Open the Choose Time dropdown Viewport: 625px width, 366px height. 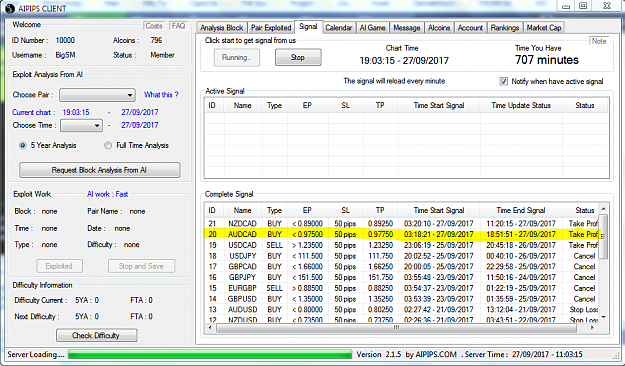click(x=81, y=126)
